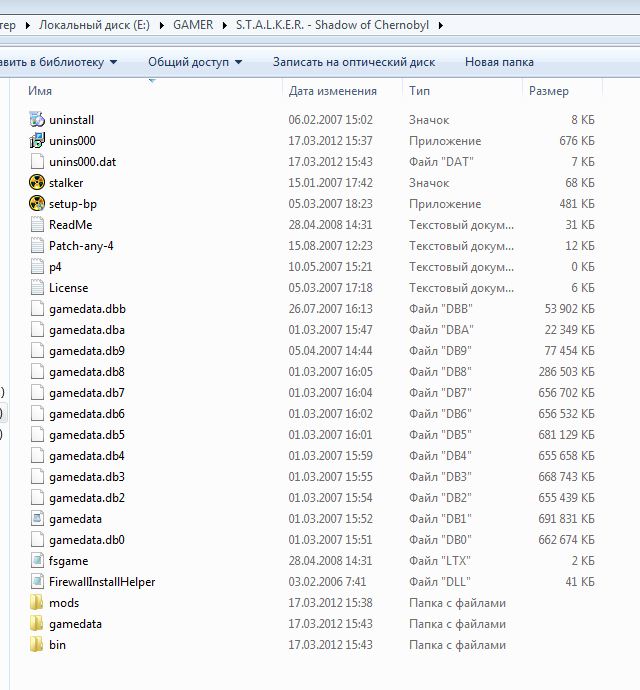This screenshot has height=690, width=640.
Task: Select the License document icon
Action: tap(37, 287)
